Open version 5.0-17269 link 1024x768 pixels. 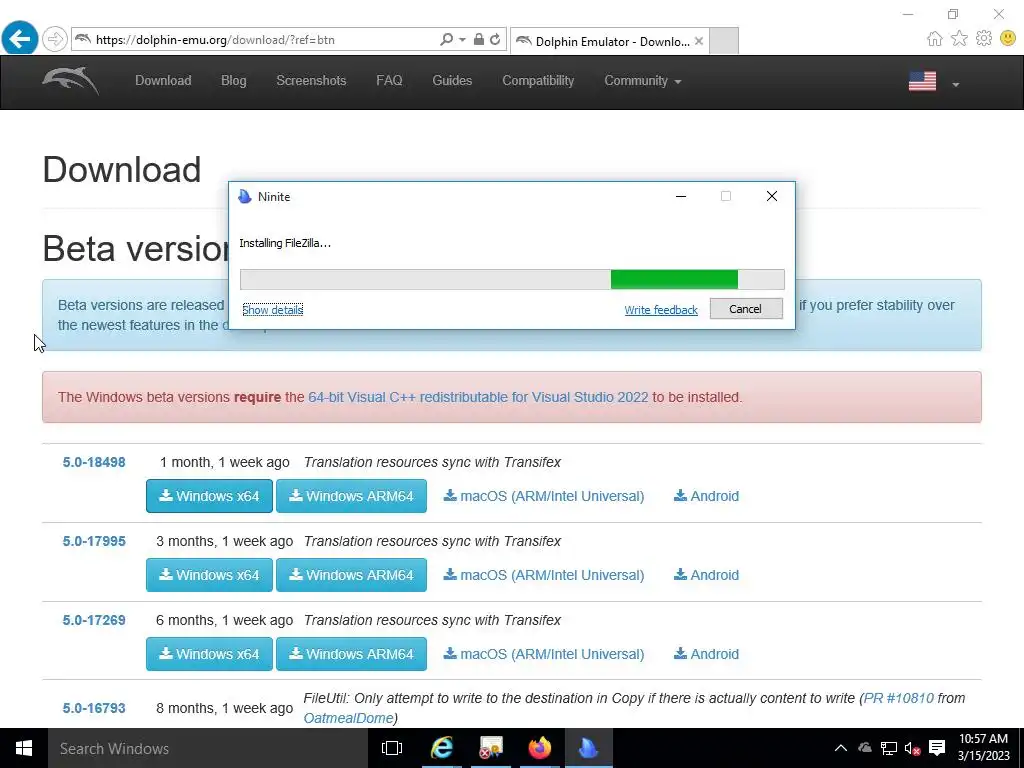(94, 620)
